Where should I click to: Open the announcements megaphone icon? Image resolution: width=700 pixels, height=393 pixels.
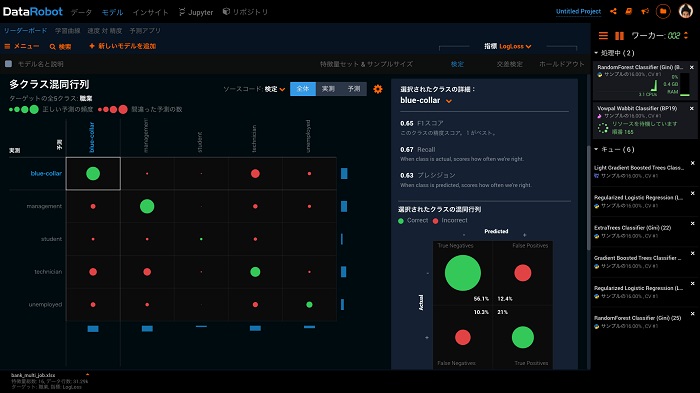pyautogui.click(x=645, y=11)
